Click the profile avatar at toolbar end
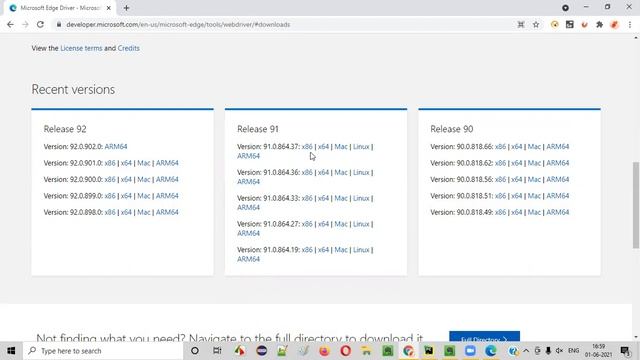Screen dimensions: 640x360 [614, 24]
